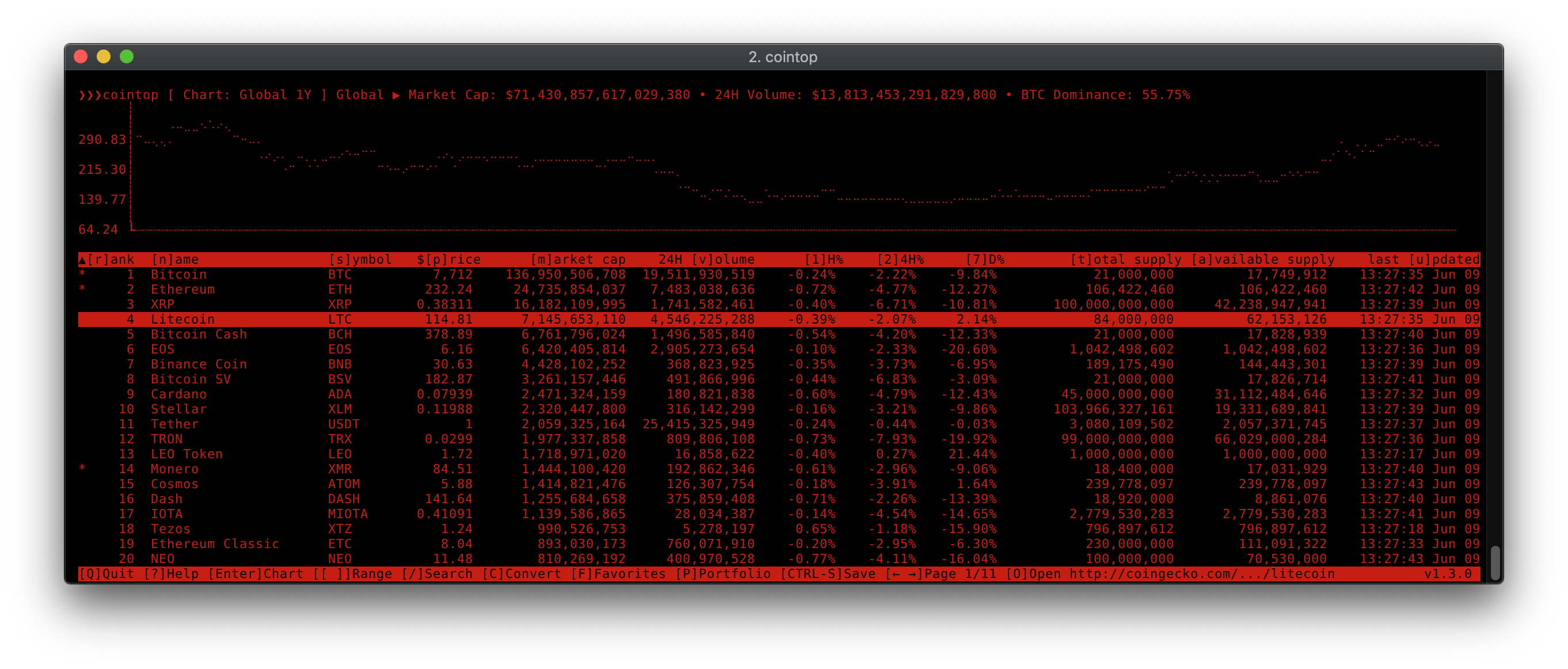Click the Chart: Global 1Y header label
The width and height of the screenshot is (1568, 669).
tap(247, 95)
